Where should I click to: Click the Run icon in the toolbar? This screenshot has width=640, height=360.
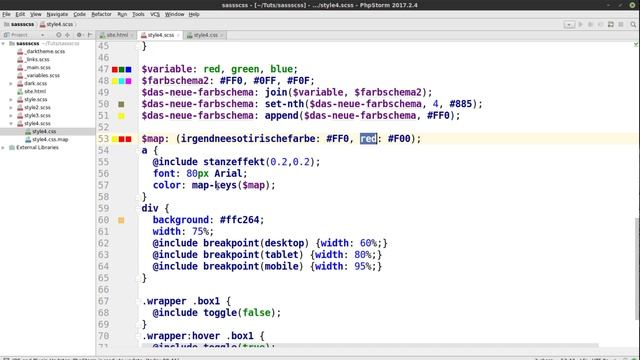(x=580, y=24)
